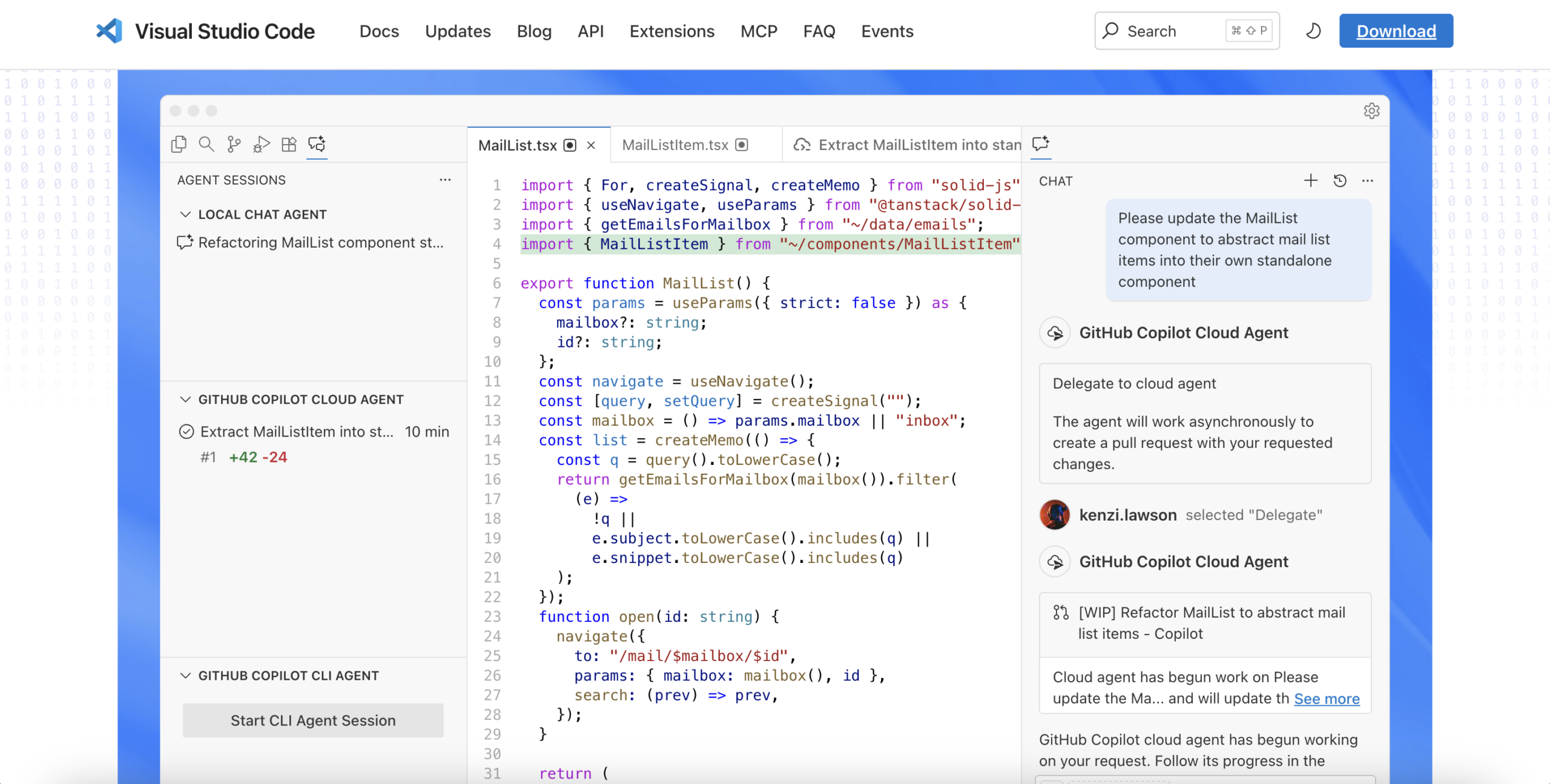Open the Extract MailListItem session item

click(297, 432)
